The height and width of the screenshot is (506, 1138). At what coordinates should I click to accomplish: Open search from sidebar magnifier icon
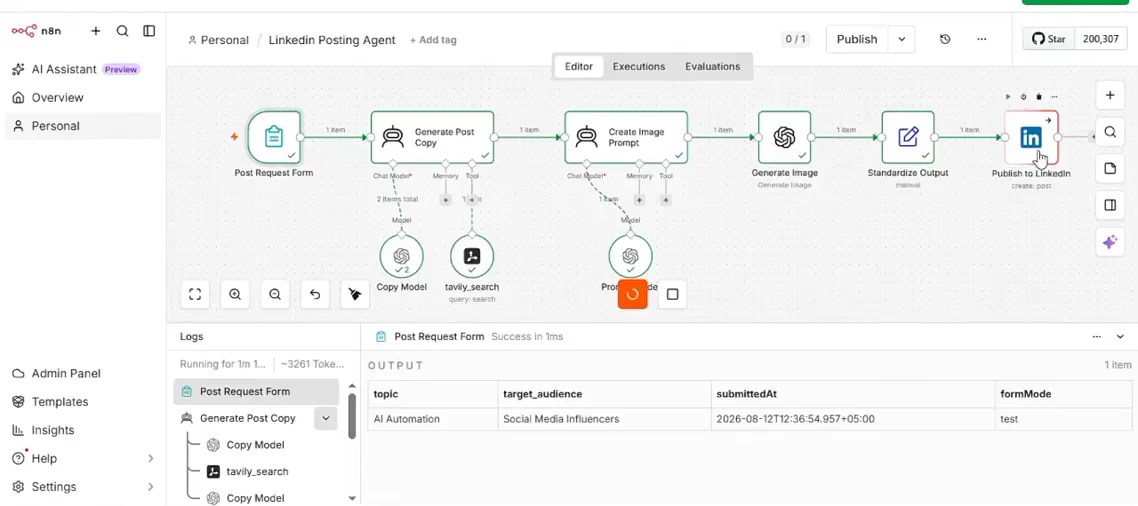point(123,30)
